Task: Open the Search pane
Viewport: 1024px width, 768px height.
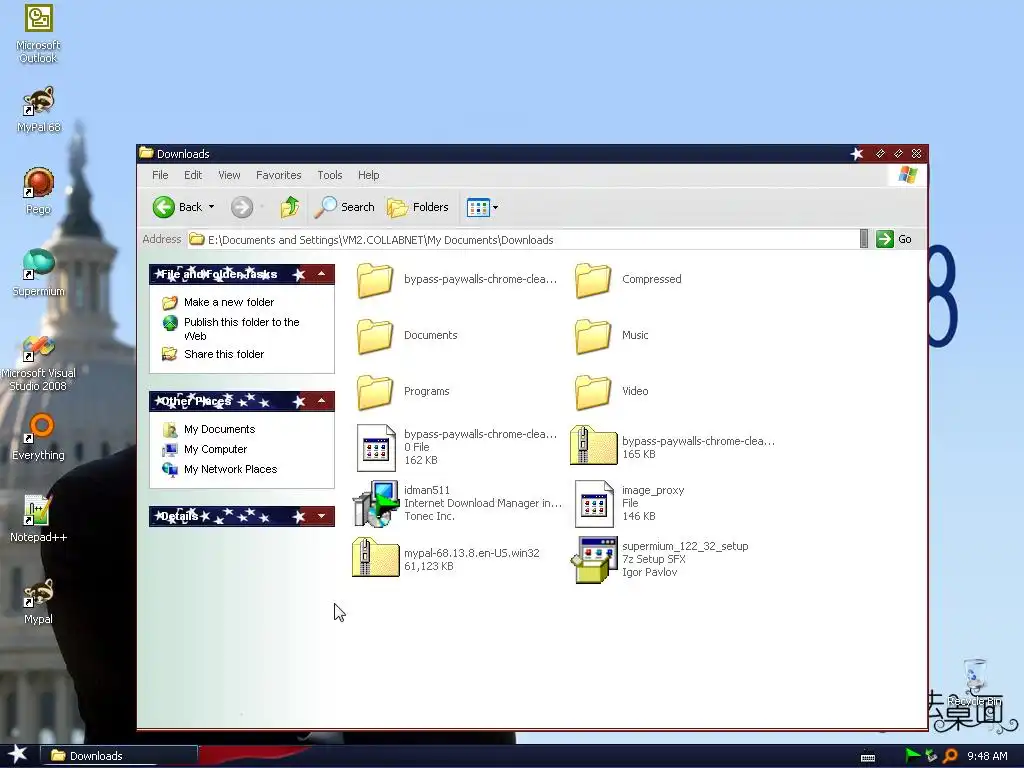Action: point(345,207)
